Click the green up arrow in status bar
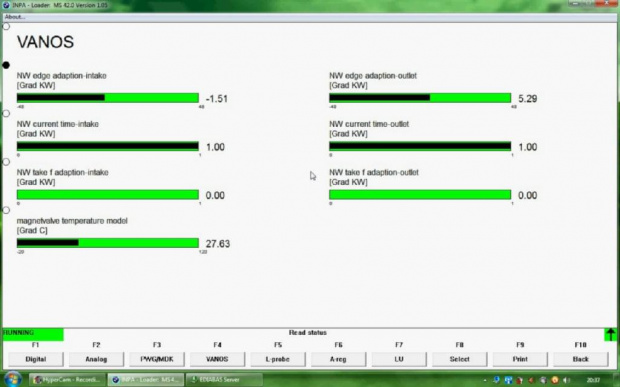Image resolution: width=620 pixels, height=387 pixels. tap(611, 334)
